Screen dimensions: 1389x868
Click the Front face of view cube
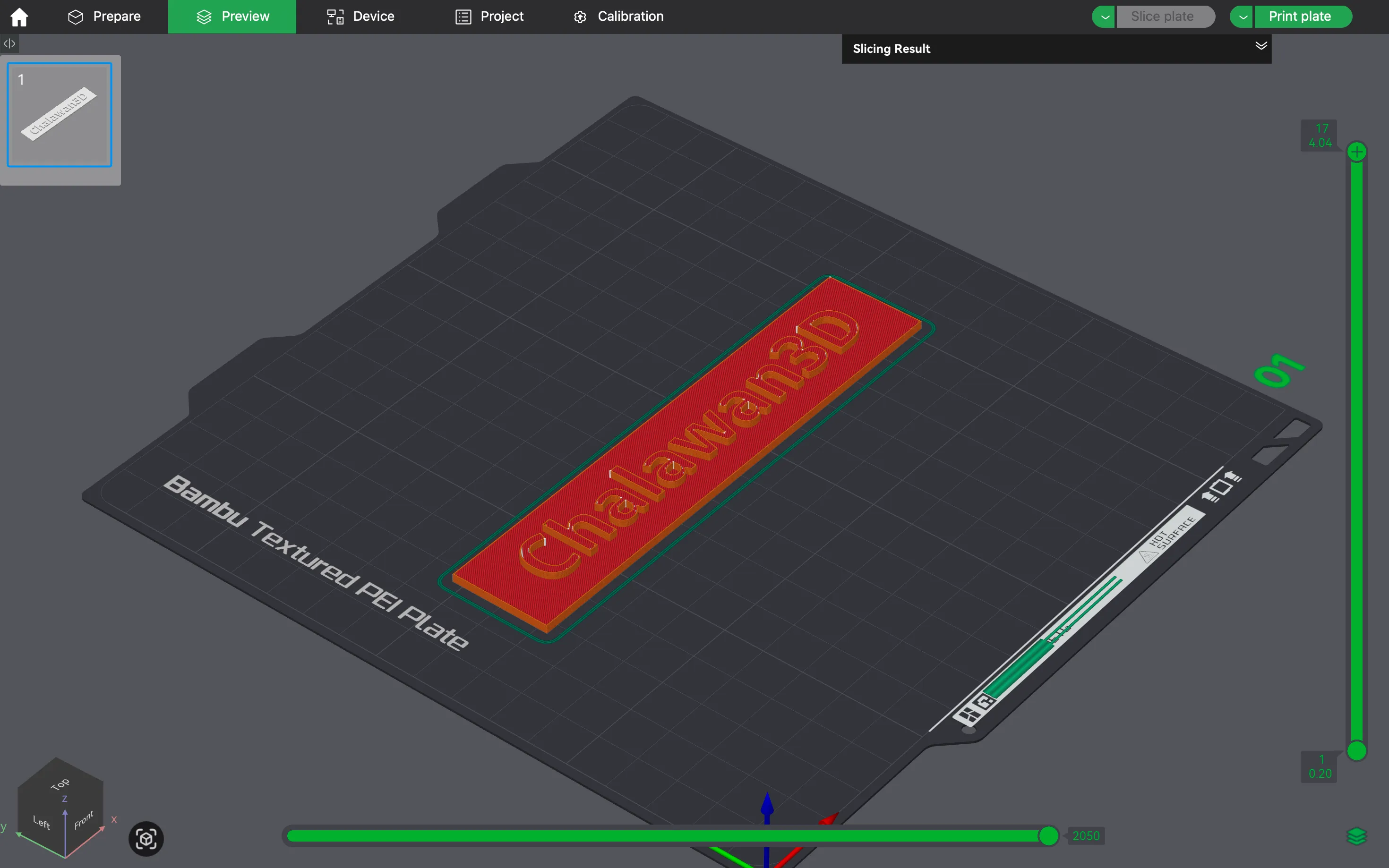click(x=84, y=820)
